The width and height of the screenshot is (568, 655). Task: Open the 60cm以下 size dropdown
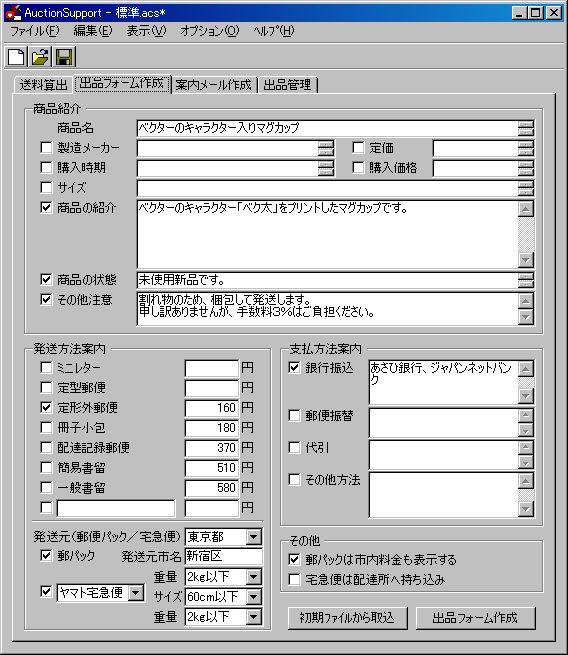[x=254, y=597]
